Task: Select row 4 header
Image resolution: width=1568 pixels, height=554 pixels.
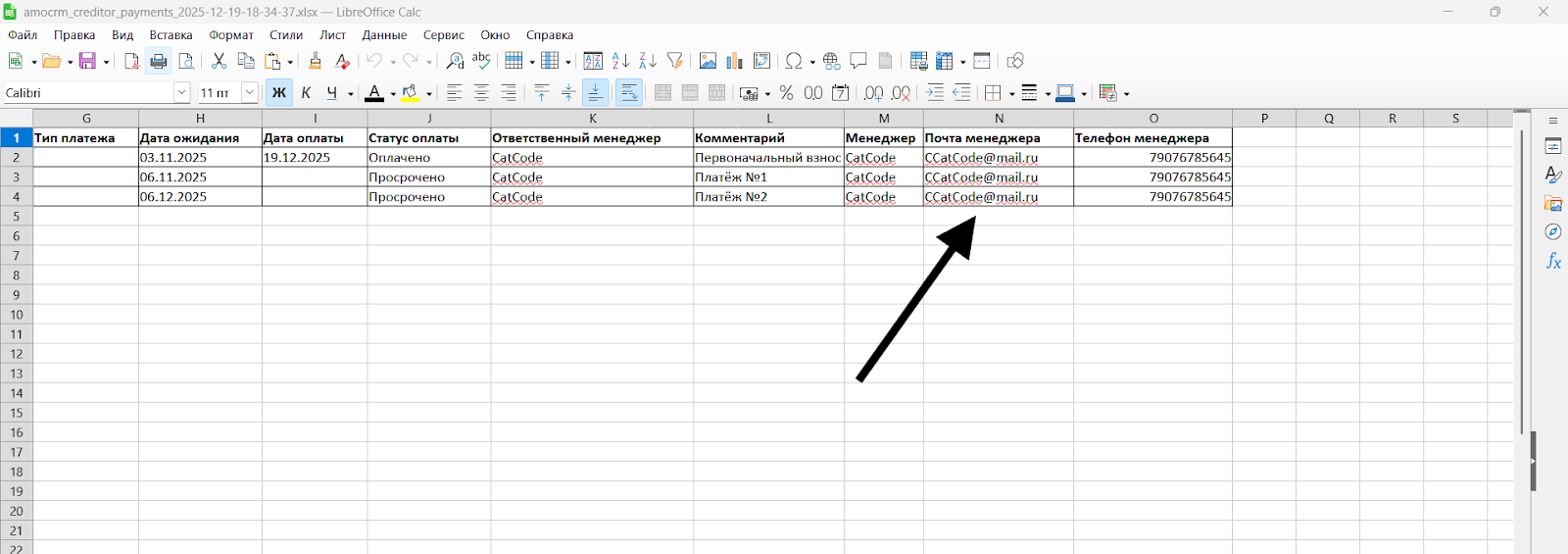Action: point(17,197)
